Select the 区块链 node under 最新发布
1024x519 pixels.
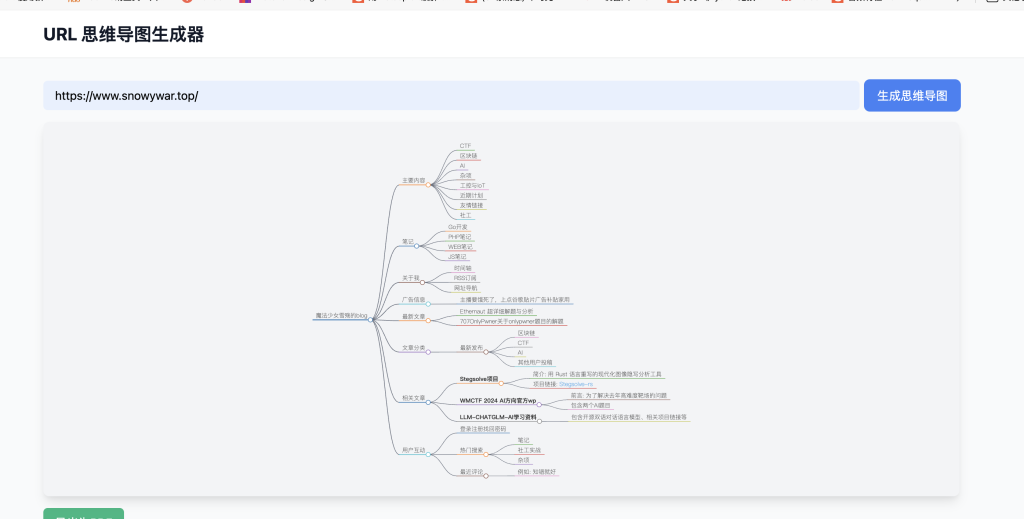pyautogui.click(x=526, y=333)
